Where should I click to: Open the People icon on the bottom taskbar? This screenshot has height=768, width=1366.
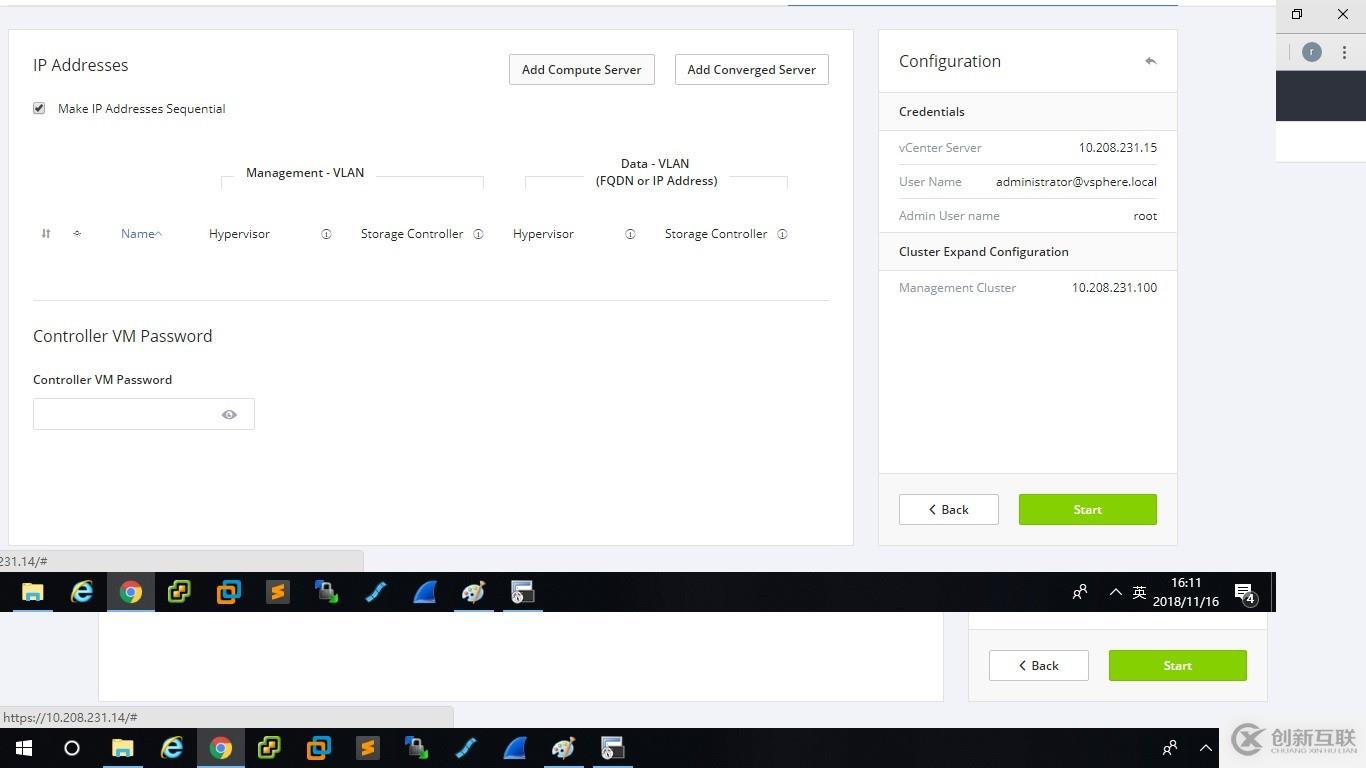pos(1169,748)
